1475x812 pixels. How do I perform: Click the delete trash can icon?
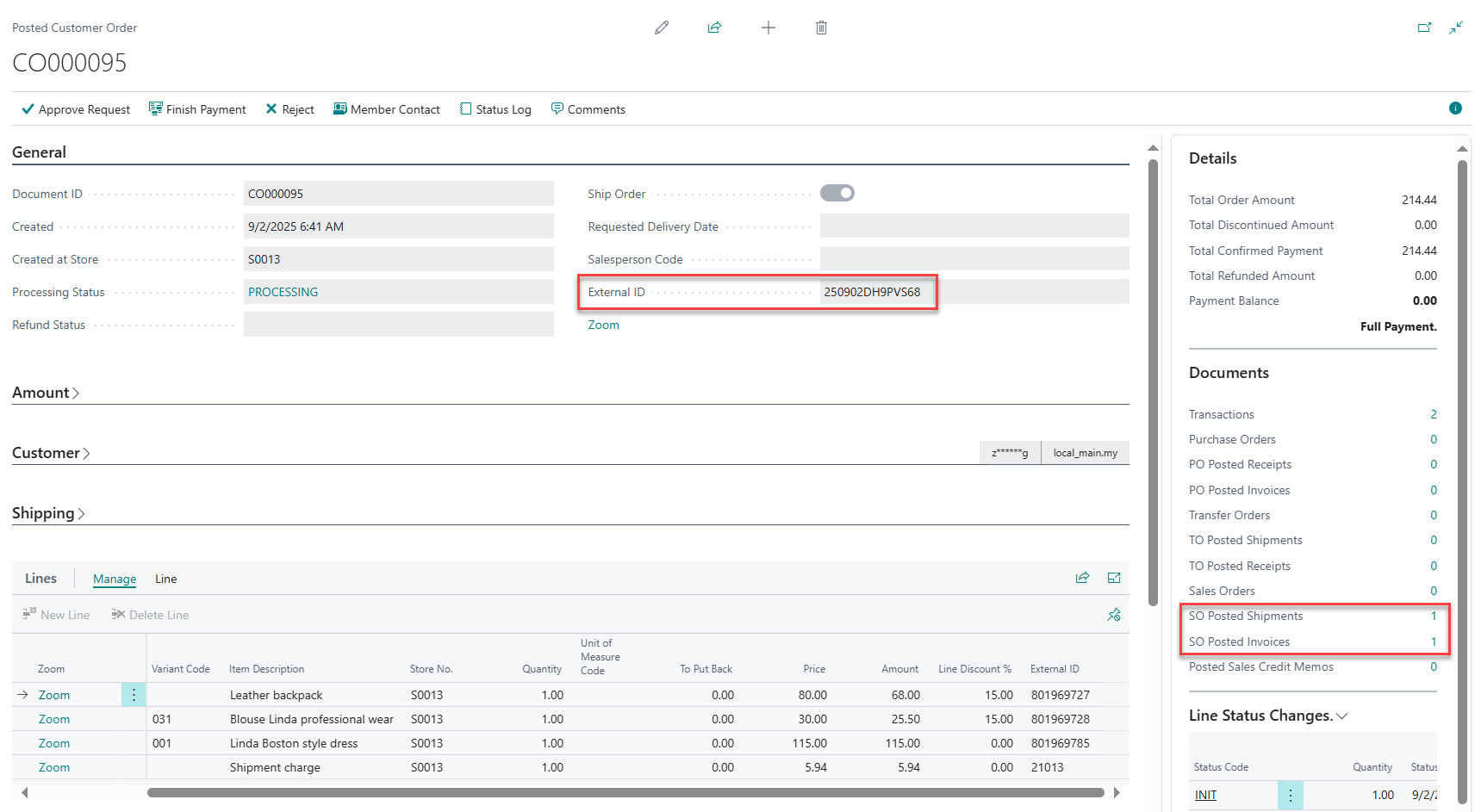coord(821,28)
